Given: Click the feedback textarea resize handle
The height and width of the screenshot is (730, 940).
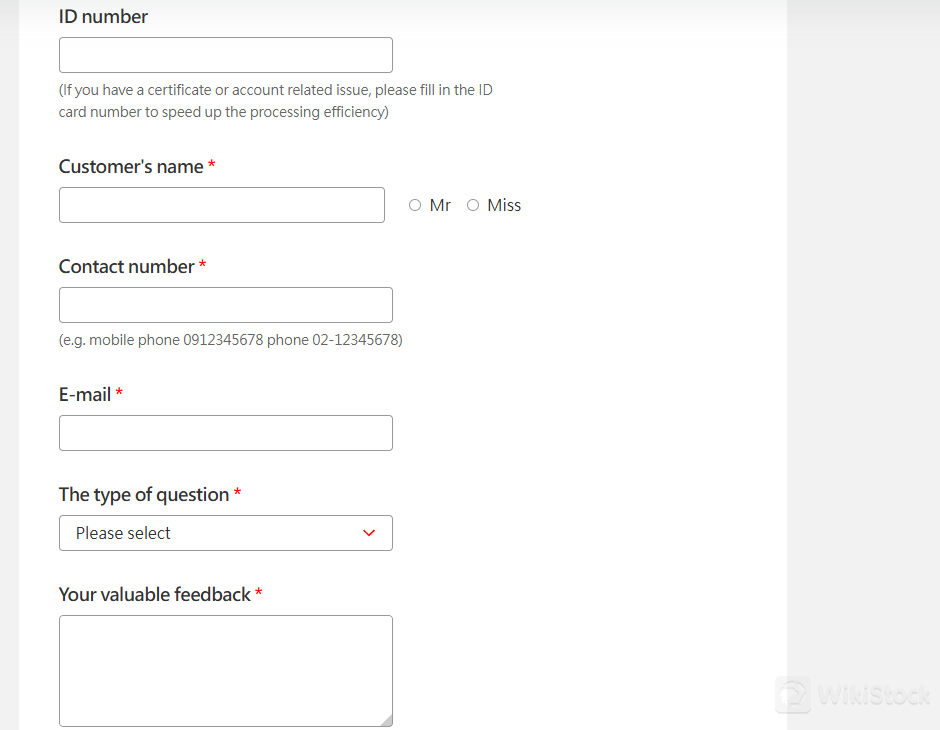Looking at the screenshot, I should coord(386,720).
